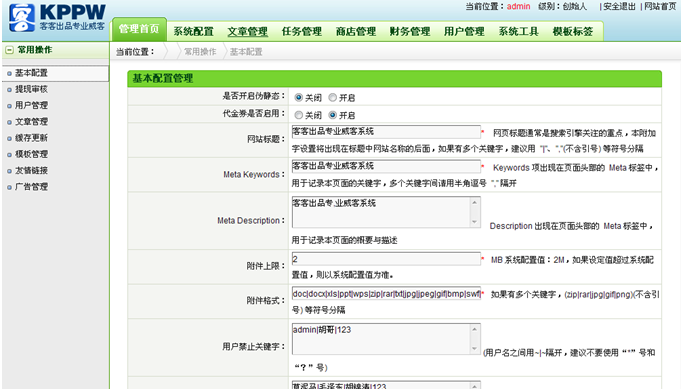
Task: Click 基本配置 in the breadcrumb
Action: pos(246,52)
